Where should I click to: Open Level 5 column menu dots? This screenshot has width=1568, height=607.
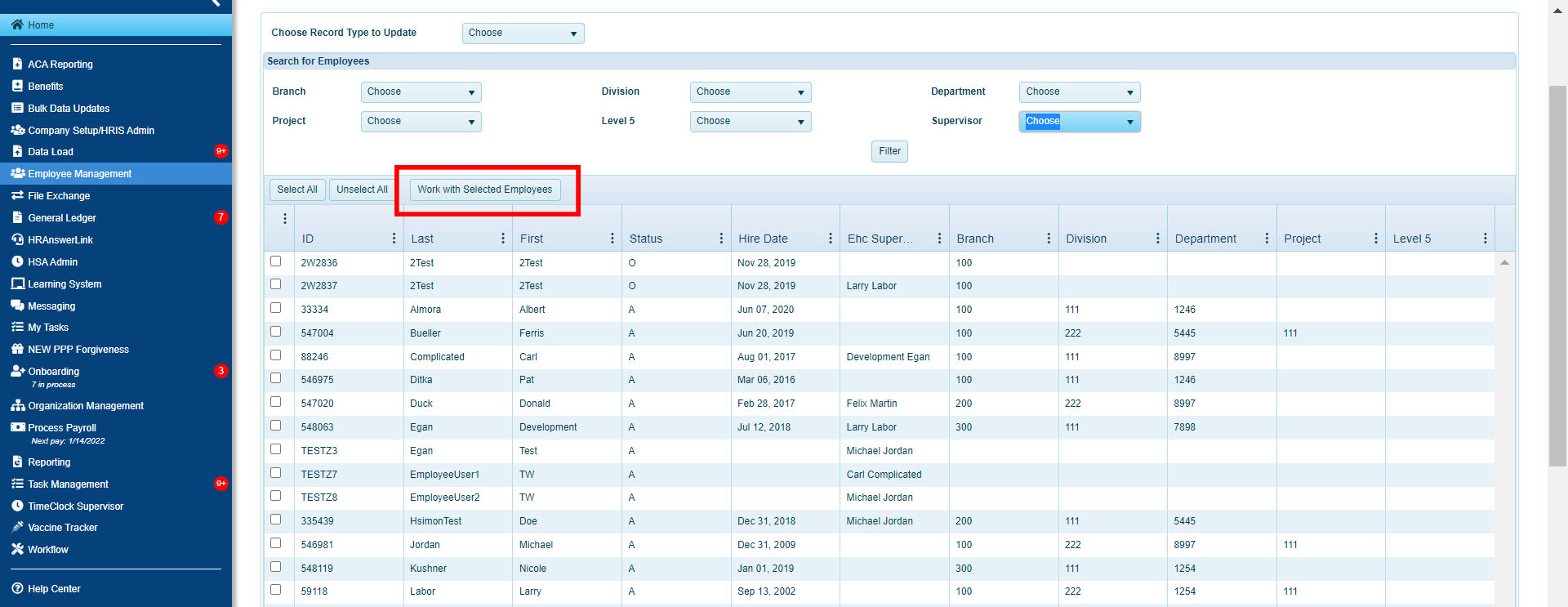point(1485,239)
